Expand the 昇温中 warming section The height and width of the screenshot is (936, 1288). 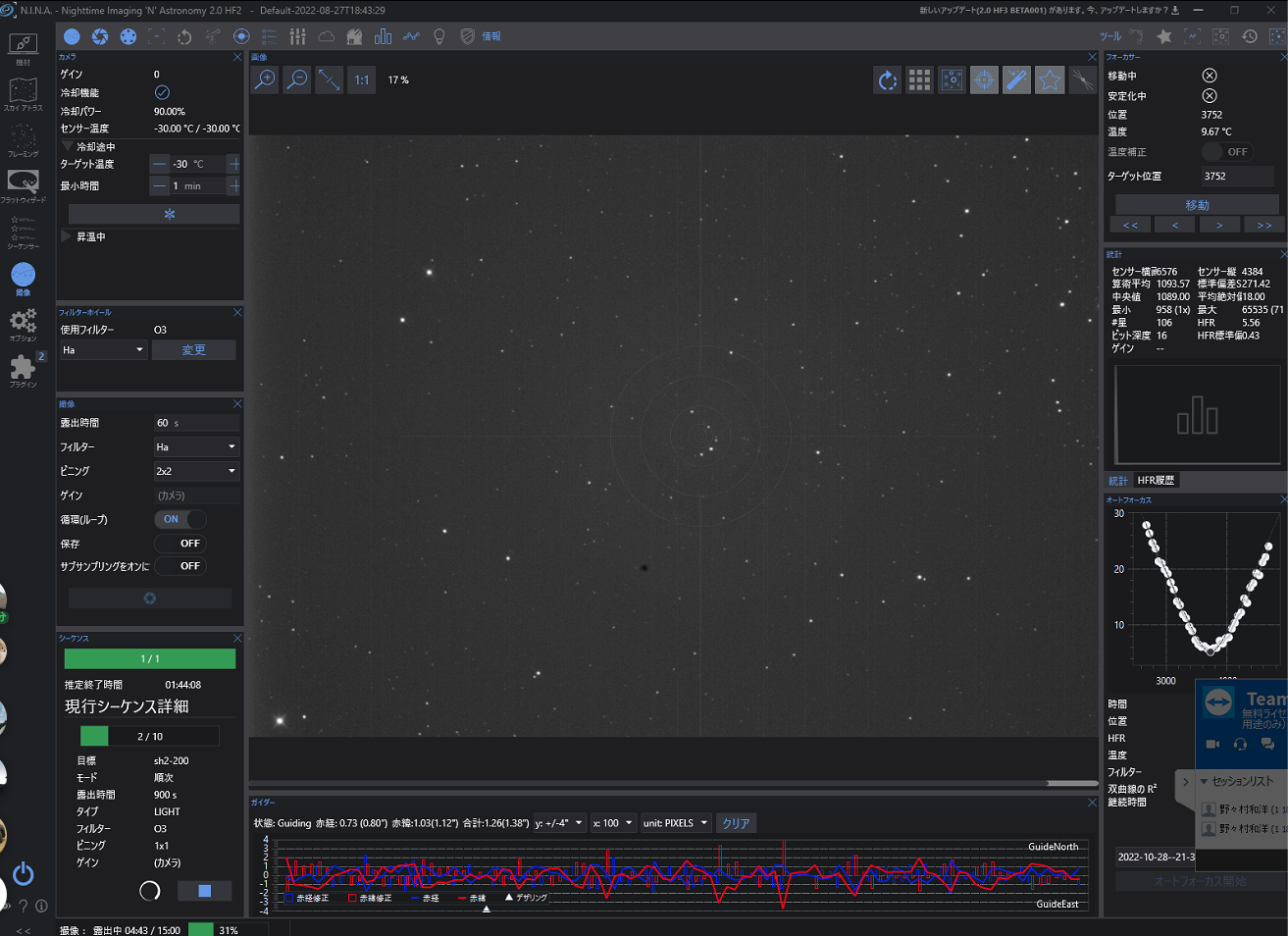[67, 236]
